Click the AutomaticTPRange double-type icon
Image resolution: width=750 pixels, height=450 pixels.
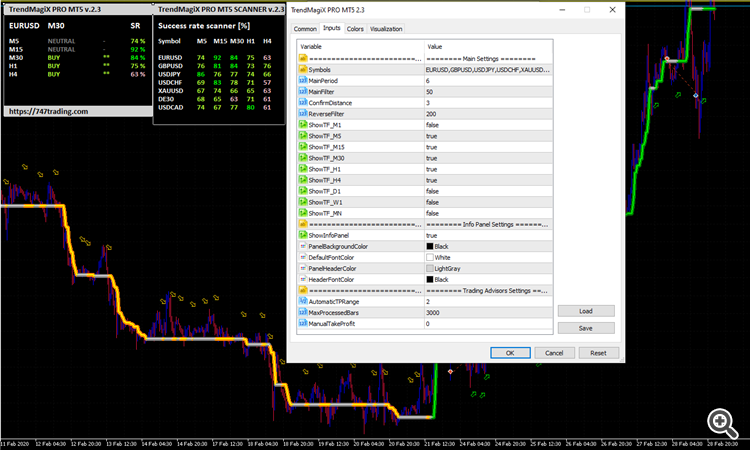303,301
